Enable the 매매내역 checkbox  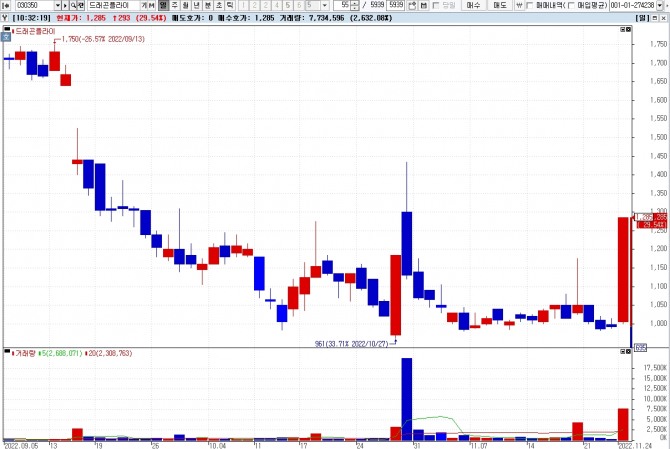point(529,5)
